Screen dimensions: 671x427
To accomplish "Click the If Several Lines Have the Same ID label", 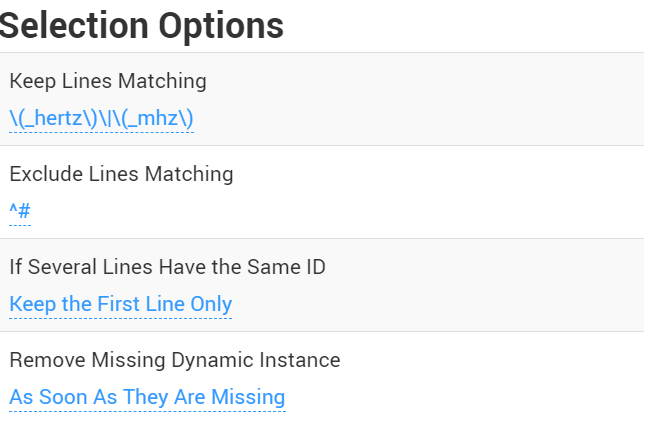I will point(167,267).
